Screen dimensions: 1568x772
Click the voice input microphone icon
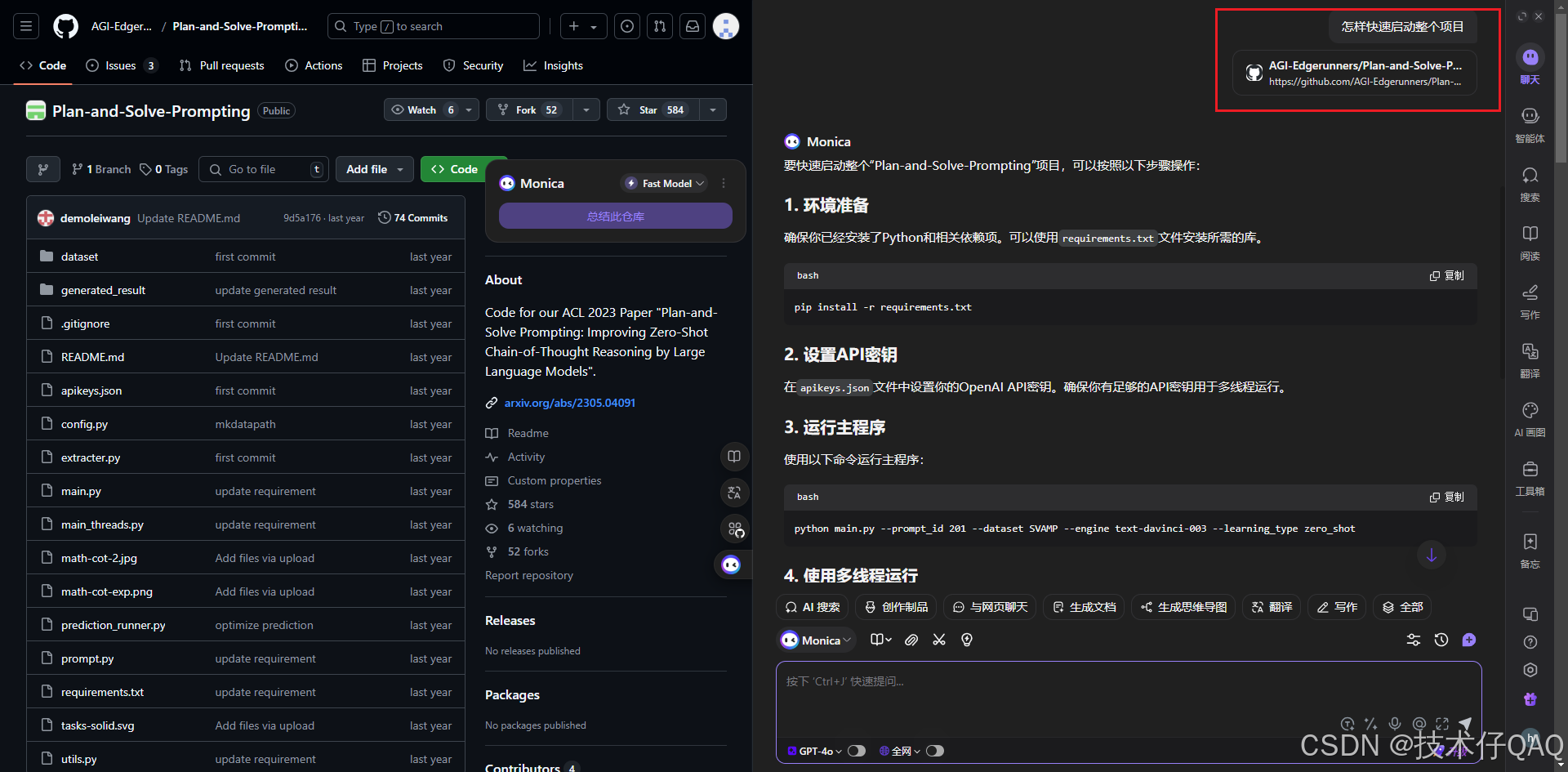tap(1395, 724)
